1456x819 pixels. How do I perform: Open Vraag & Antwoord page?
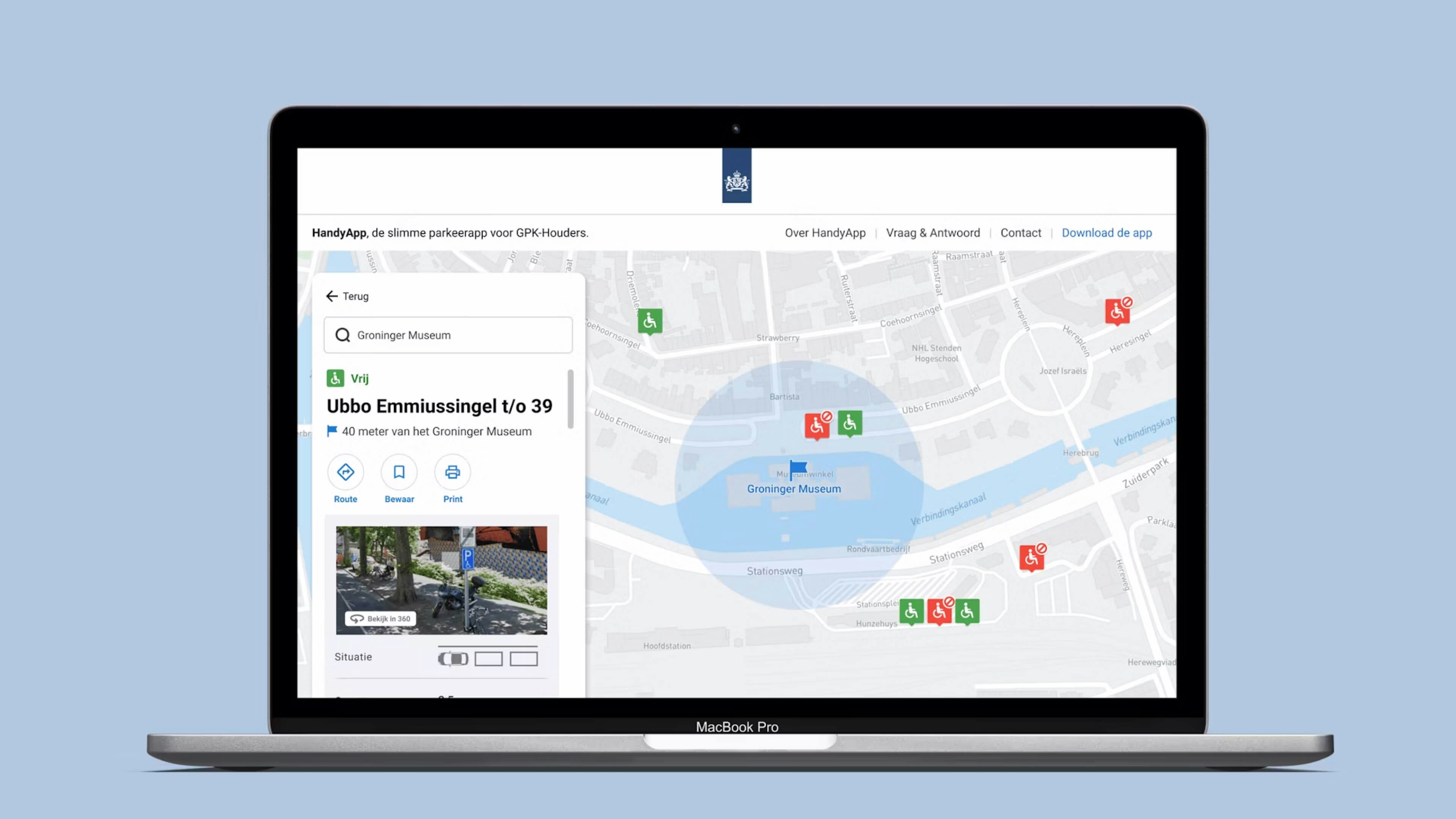(933, 233)
